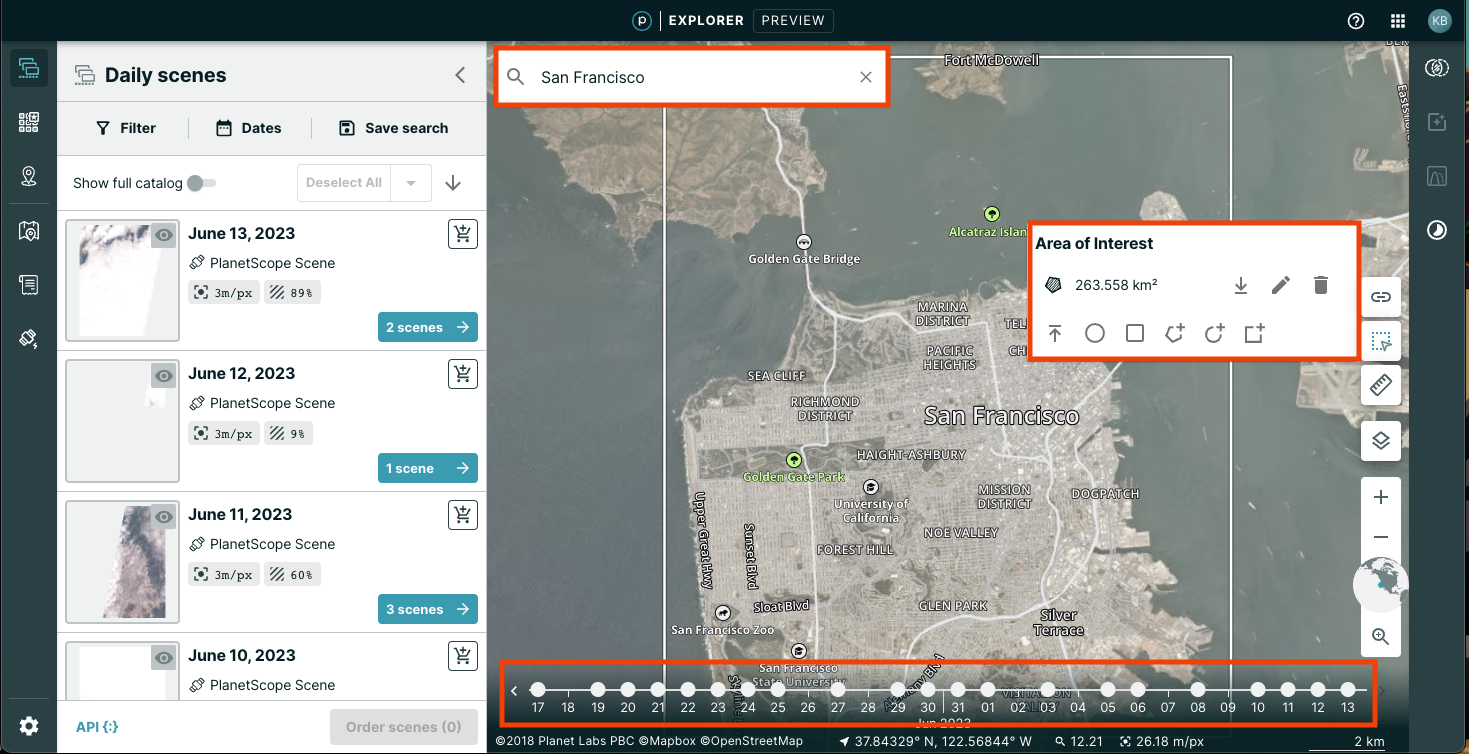This screenshot has height=754, width=1469.
Task: Toggle visibility eye on June 12, 2023 scene
Action: point(164,375)
